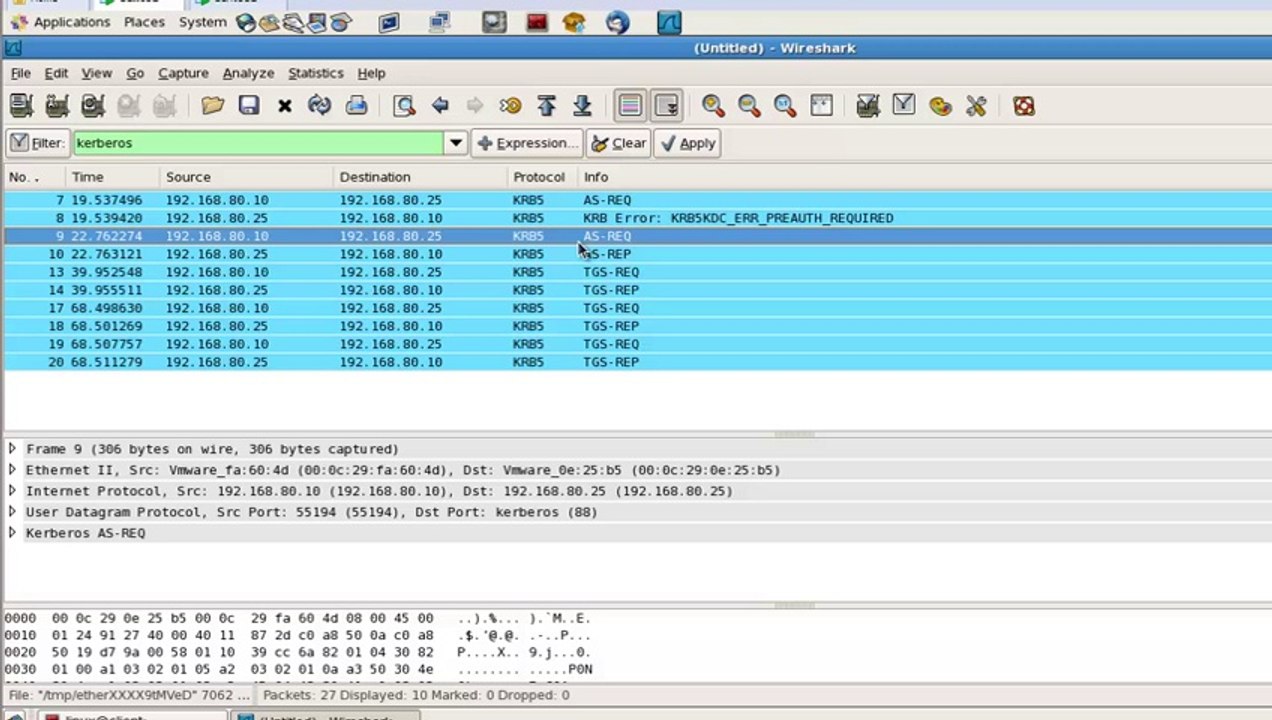
Task: Select packet 10 AS-REP row
Action: [x=637, y=254]
